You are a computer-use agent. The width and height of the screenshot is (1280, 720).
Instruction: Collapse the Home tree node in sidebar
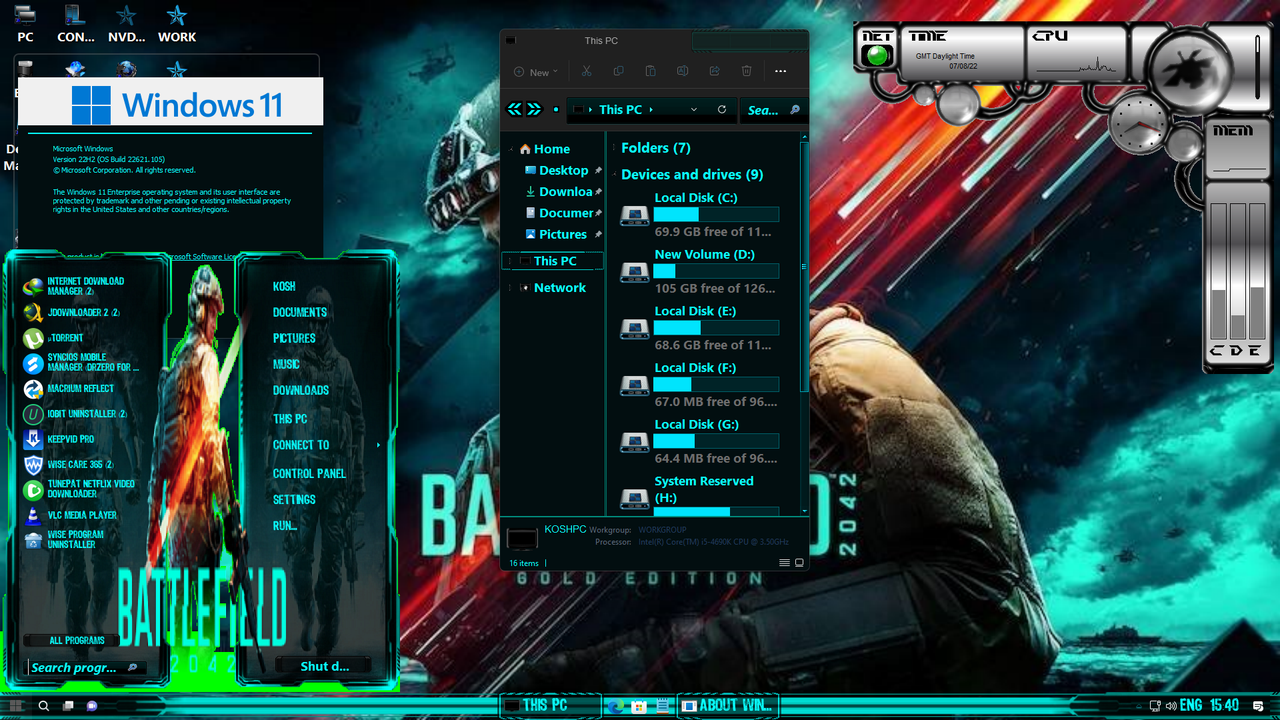pyautogui.click(x=512, y=149)
